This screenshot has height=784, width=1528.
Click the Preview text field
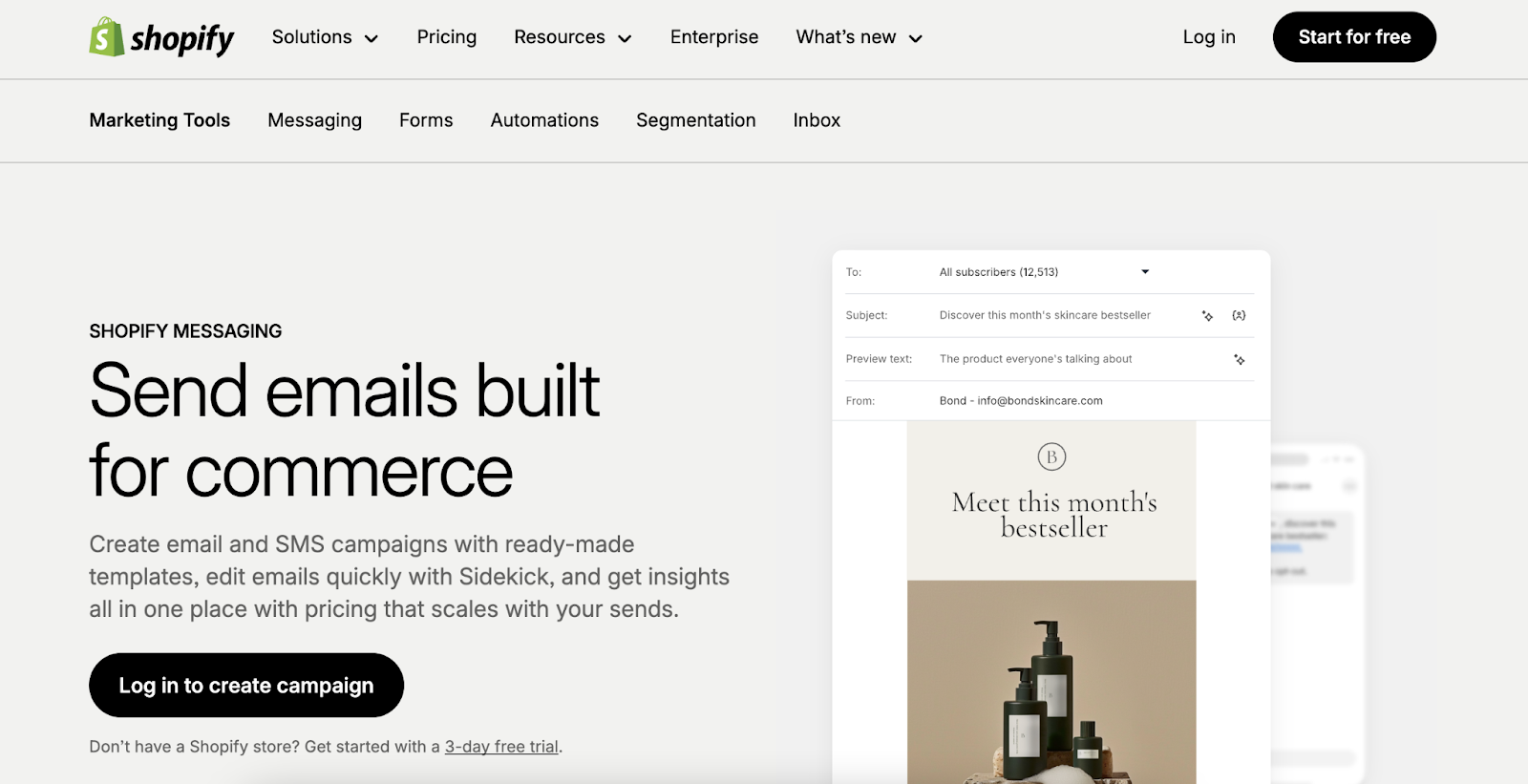pos(1036,359)
